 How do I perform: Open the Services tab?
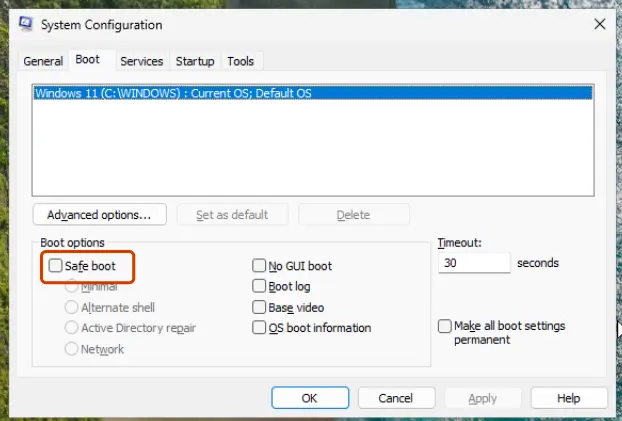point(142,61)
